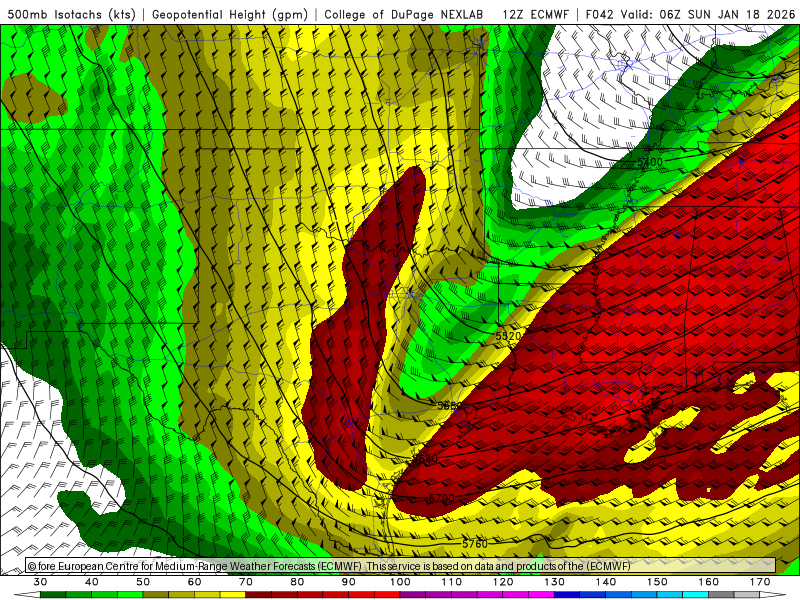Click the 130 value on the color scale
Image resolution: width=800 pixels, height=600 pixels.
click(555, 582)
